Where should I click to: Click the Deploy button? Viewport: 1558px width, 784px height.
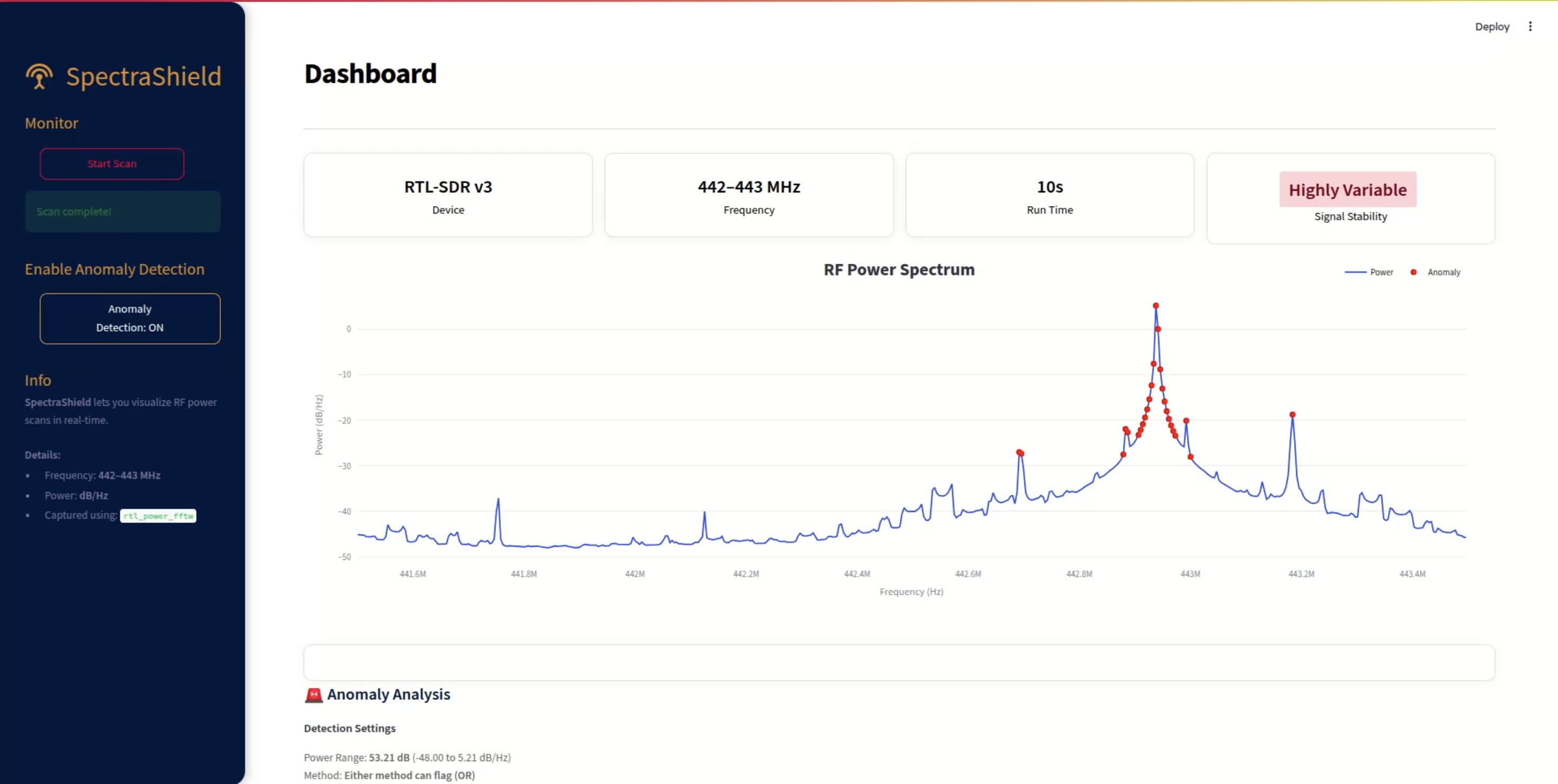[x=1491, y=26]
